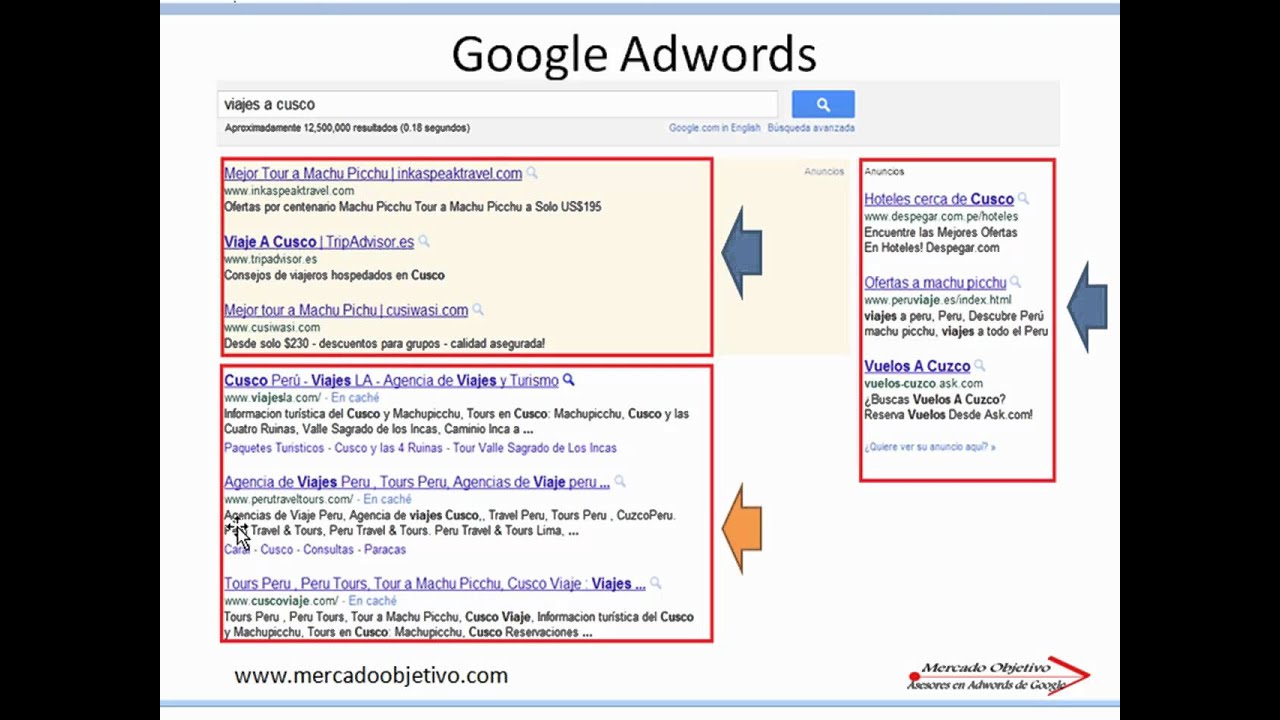
Task: Open 'Consultas' sitelink
Action: tap(328, 550)
